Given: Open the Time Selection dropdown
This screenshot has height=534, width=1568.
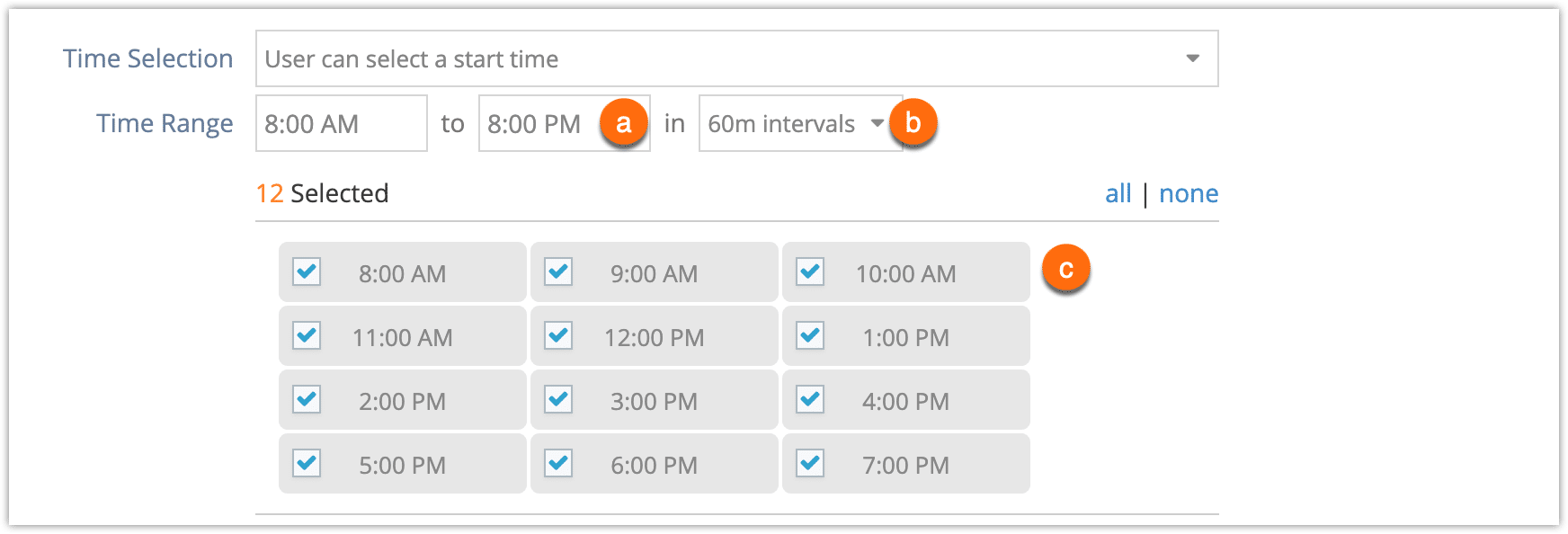Looking at the screenshot, I should [736, 58].
